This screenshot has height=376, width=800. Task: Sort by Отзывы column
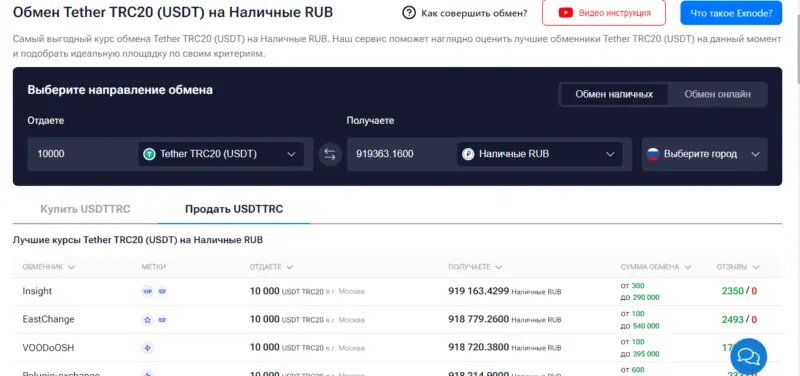[x=738, y=267]
